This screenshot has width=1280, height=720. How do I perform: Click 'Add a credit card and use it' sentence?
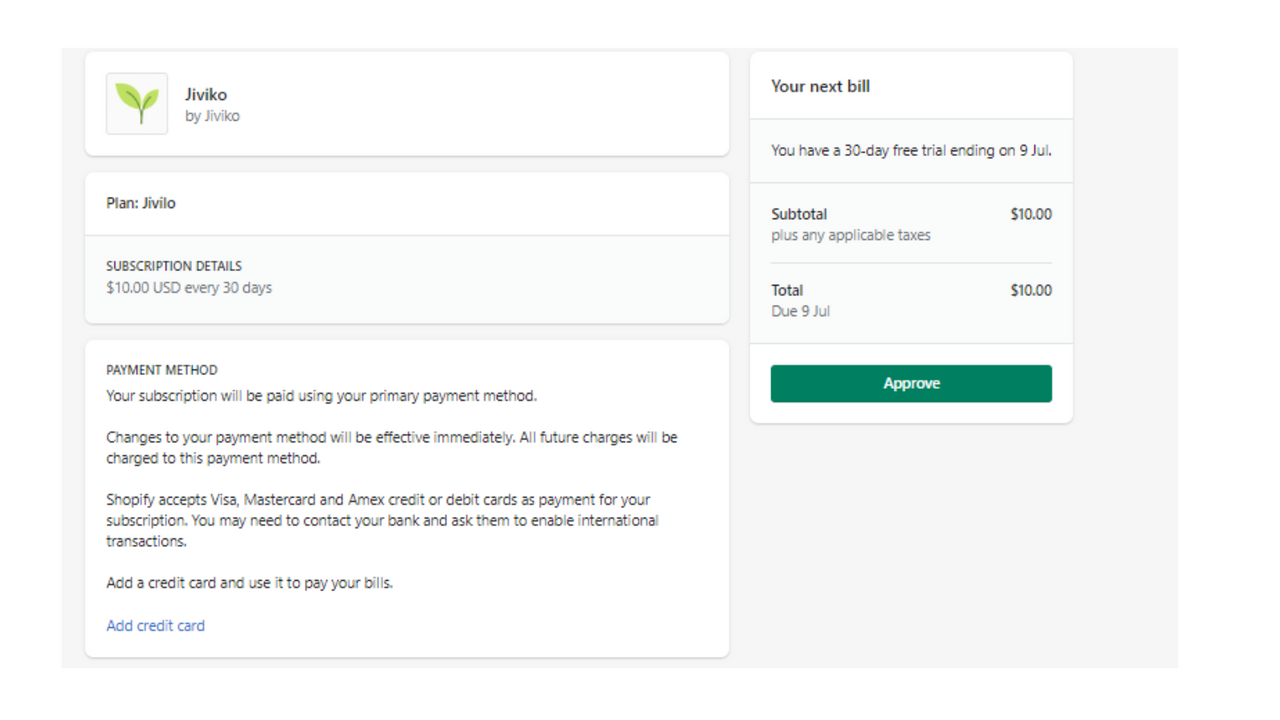tap(249, 583)
